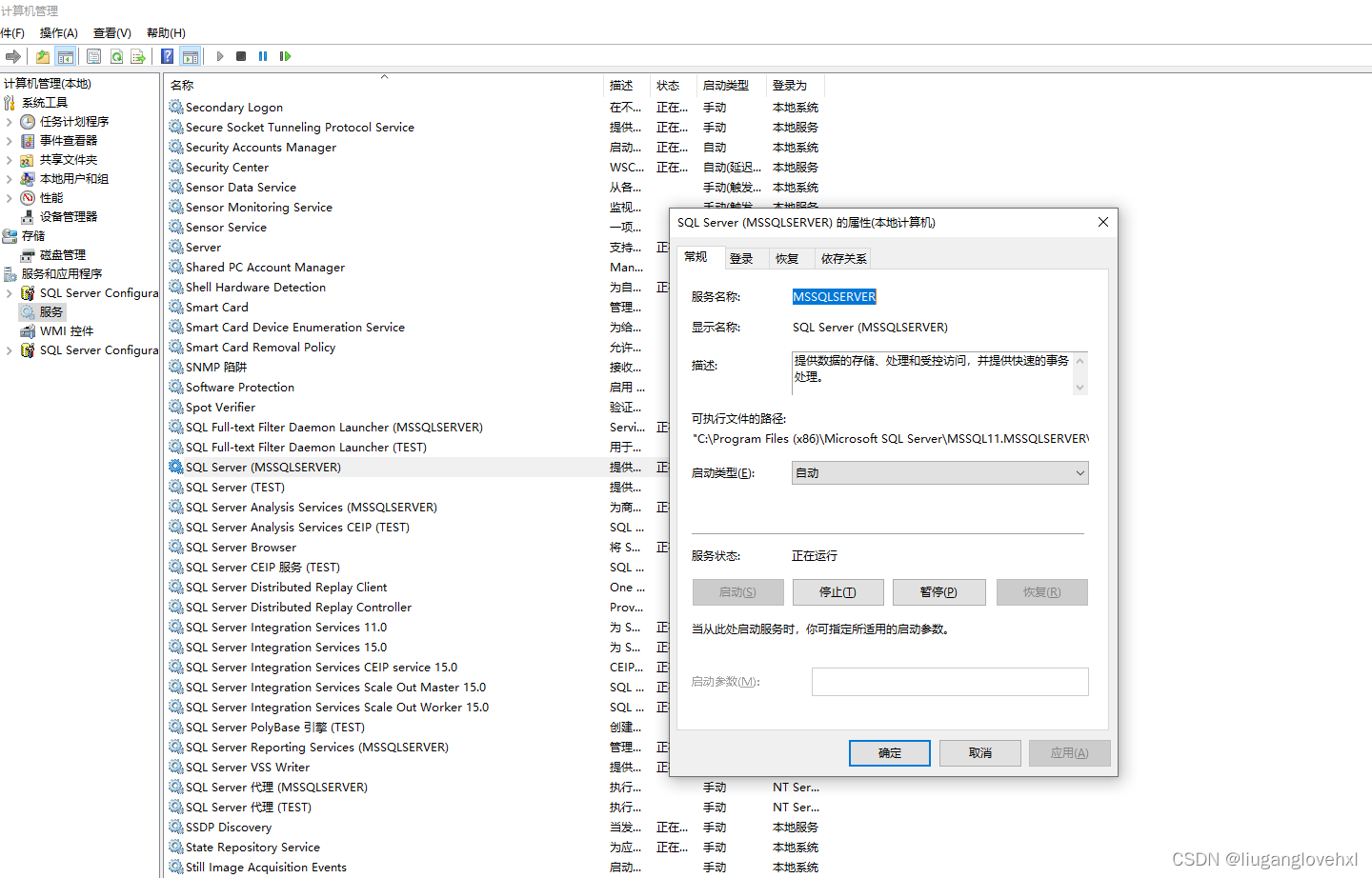Click the up one level folder icon
Viewport: 1372px width, 878px height.
[x=43, y=56]
